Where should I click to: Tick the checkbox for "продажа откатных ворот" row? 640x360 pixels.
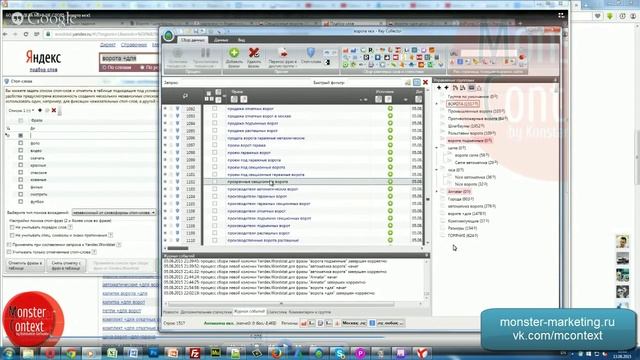coord(215,109)
